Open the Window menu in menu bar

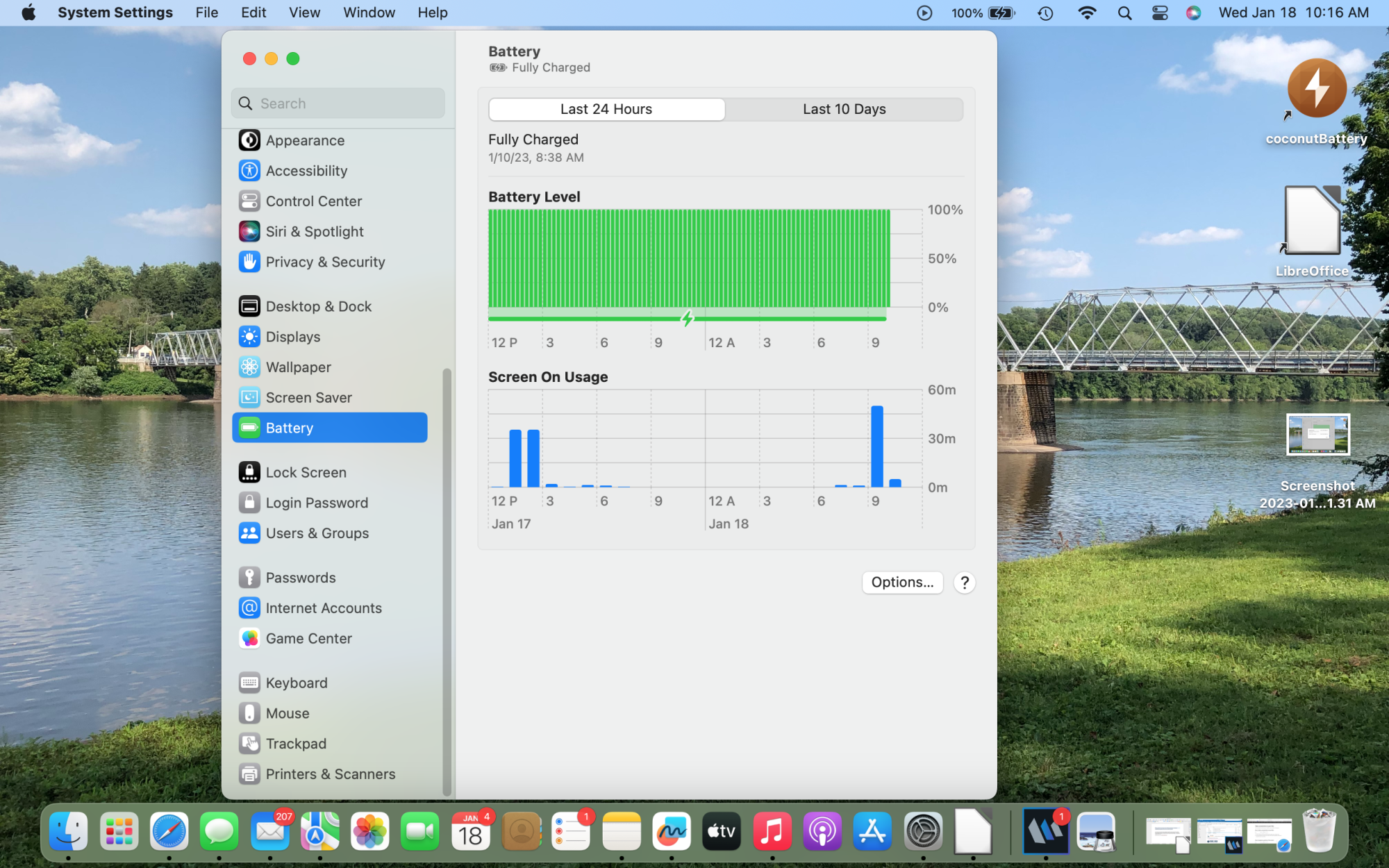pos(369,12)
